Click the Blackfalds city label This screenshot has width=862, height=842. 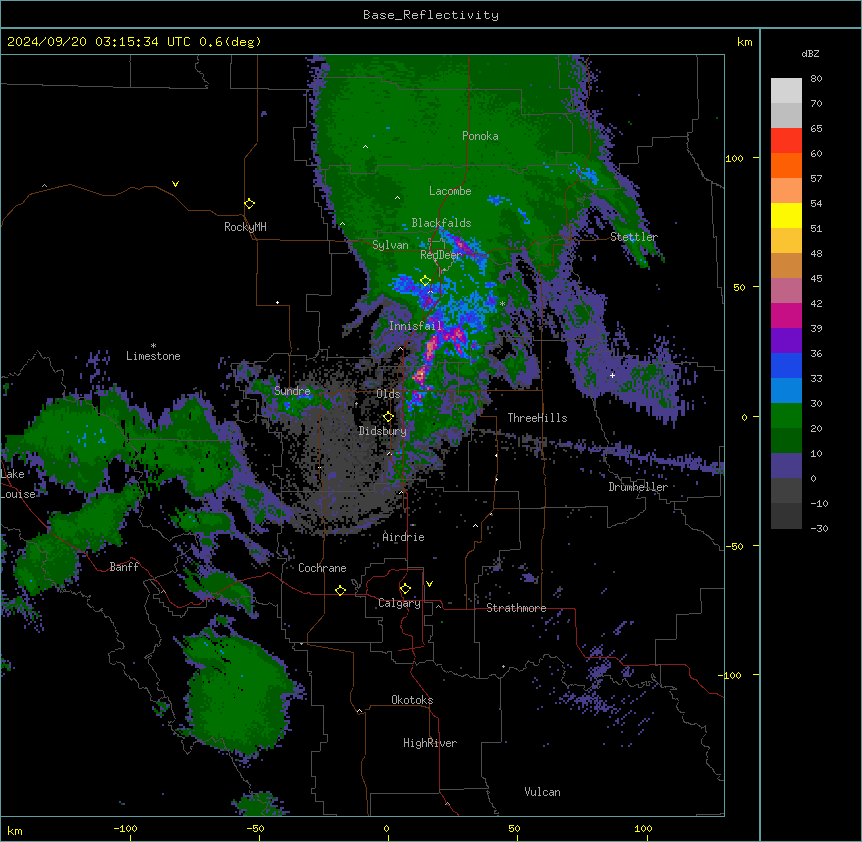pos(441,223)
